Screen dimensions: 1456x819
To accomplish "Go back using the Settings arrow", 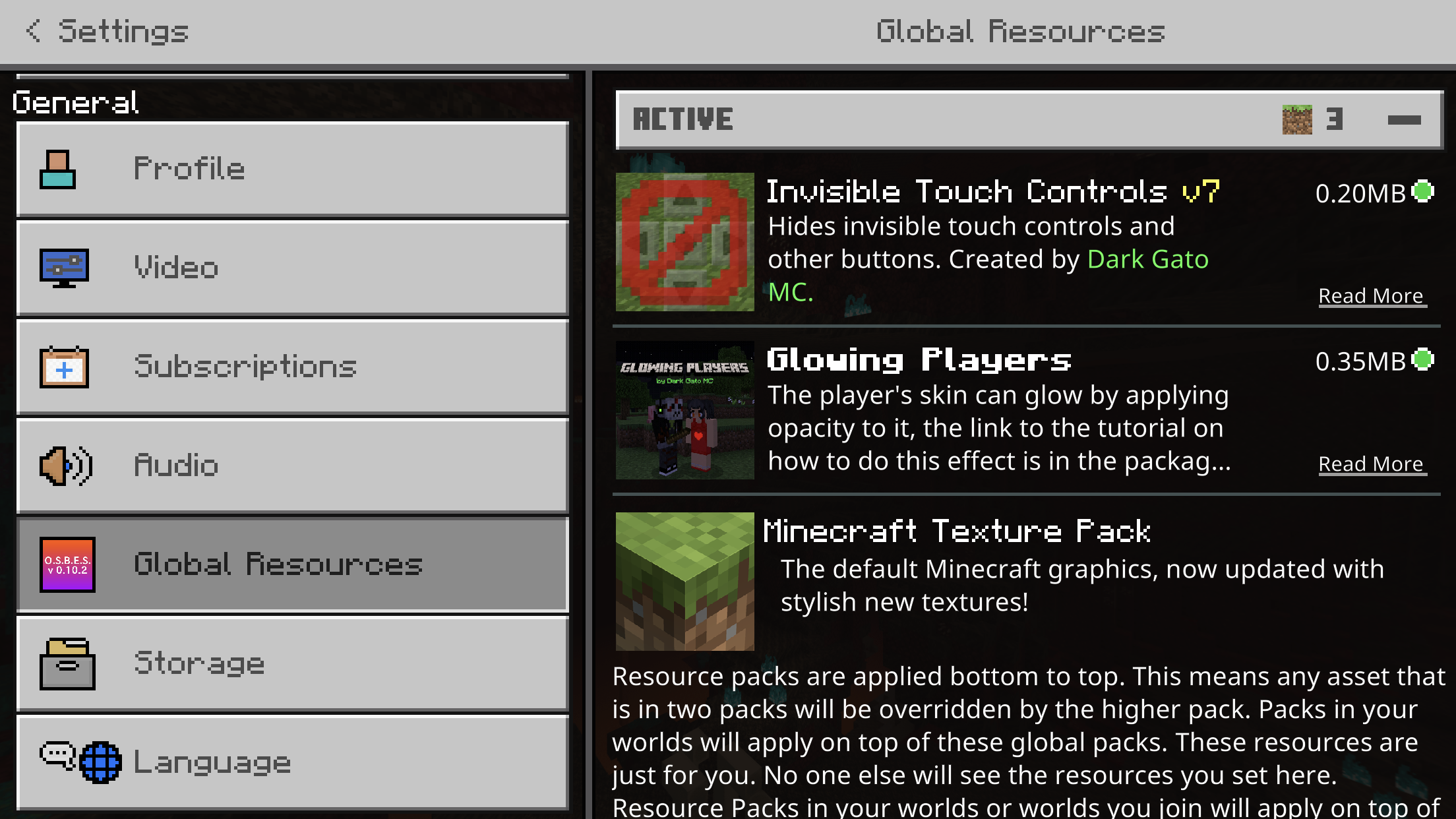I will [x=34, y=31].
